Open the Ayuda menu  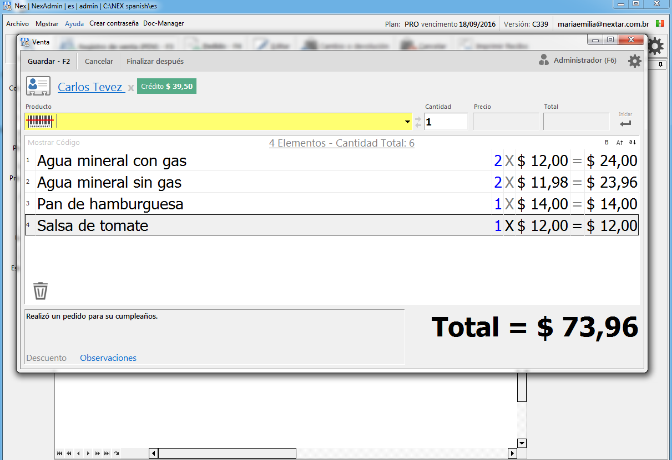[74, 24]
